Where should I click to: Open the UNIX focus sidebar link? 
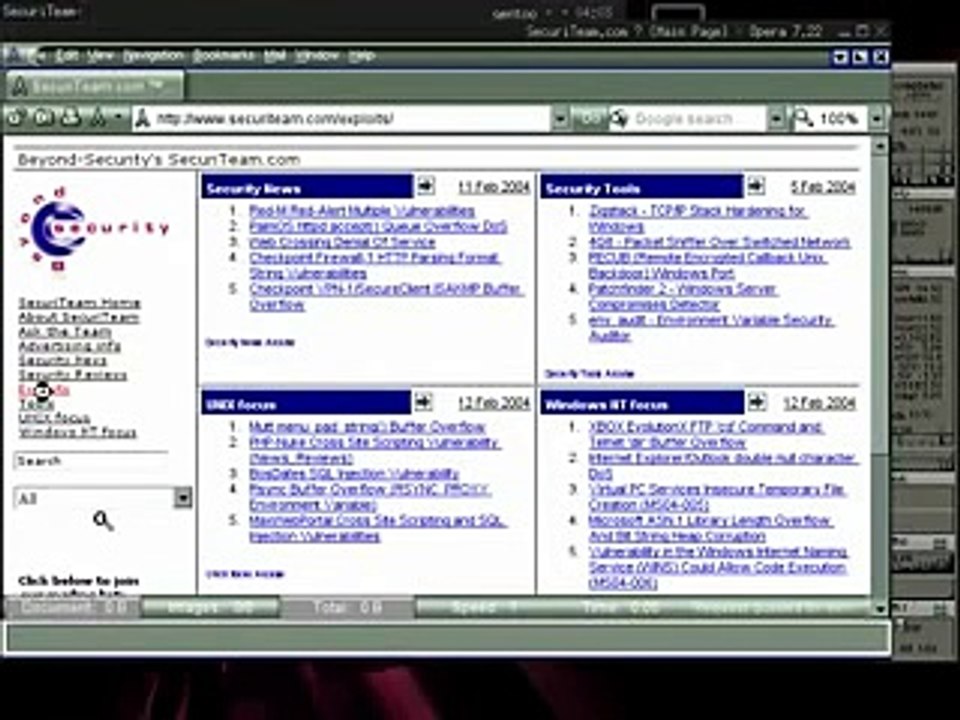tap(55, 418)
